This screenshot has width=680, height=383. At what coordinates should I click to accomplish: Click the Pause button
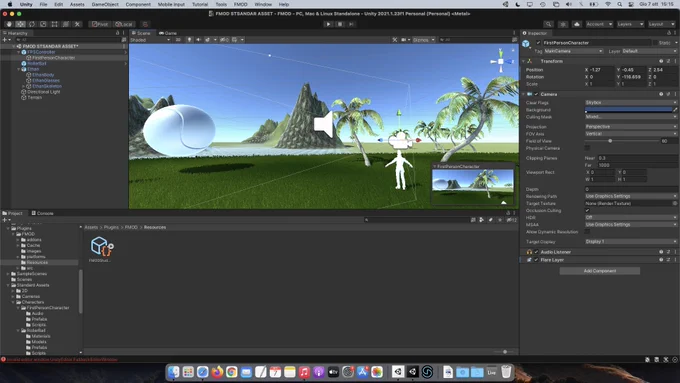tap(340, 24)
